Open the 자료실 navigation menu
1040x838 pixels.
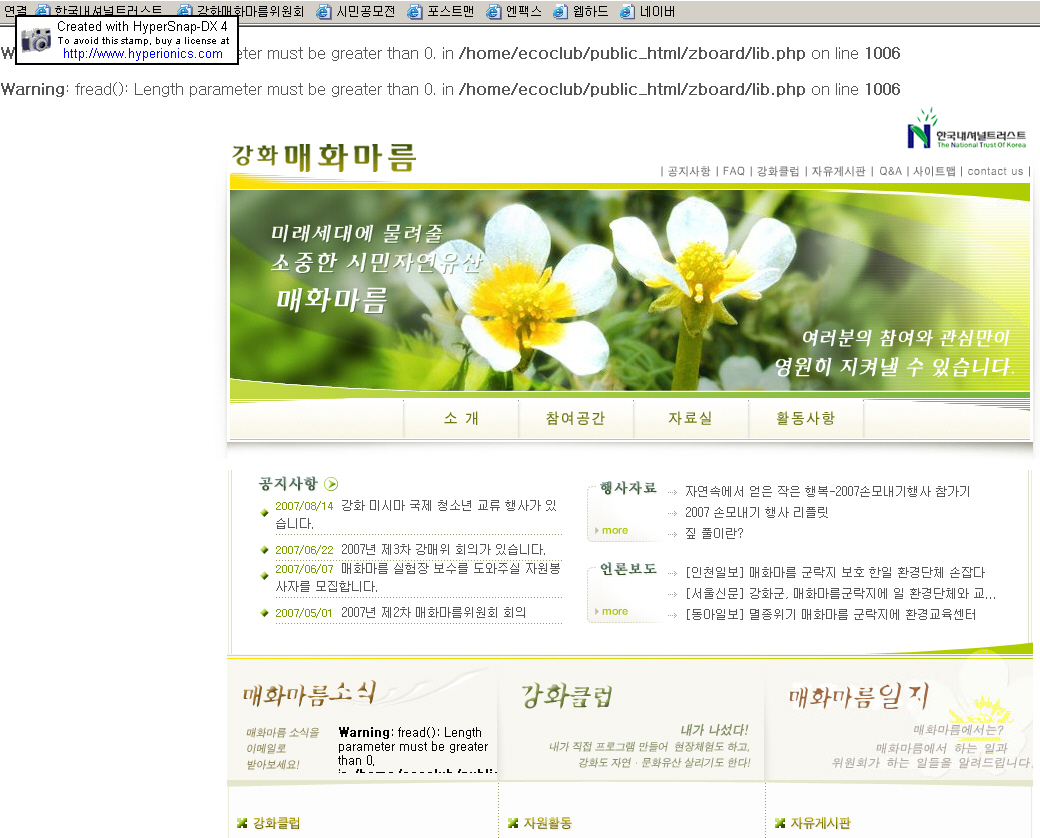coord(690,419)
